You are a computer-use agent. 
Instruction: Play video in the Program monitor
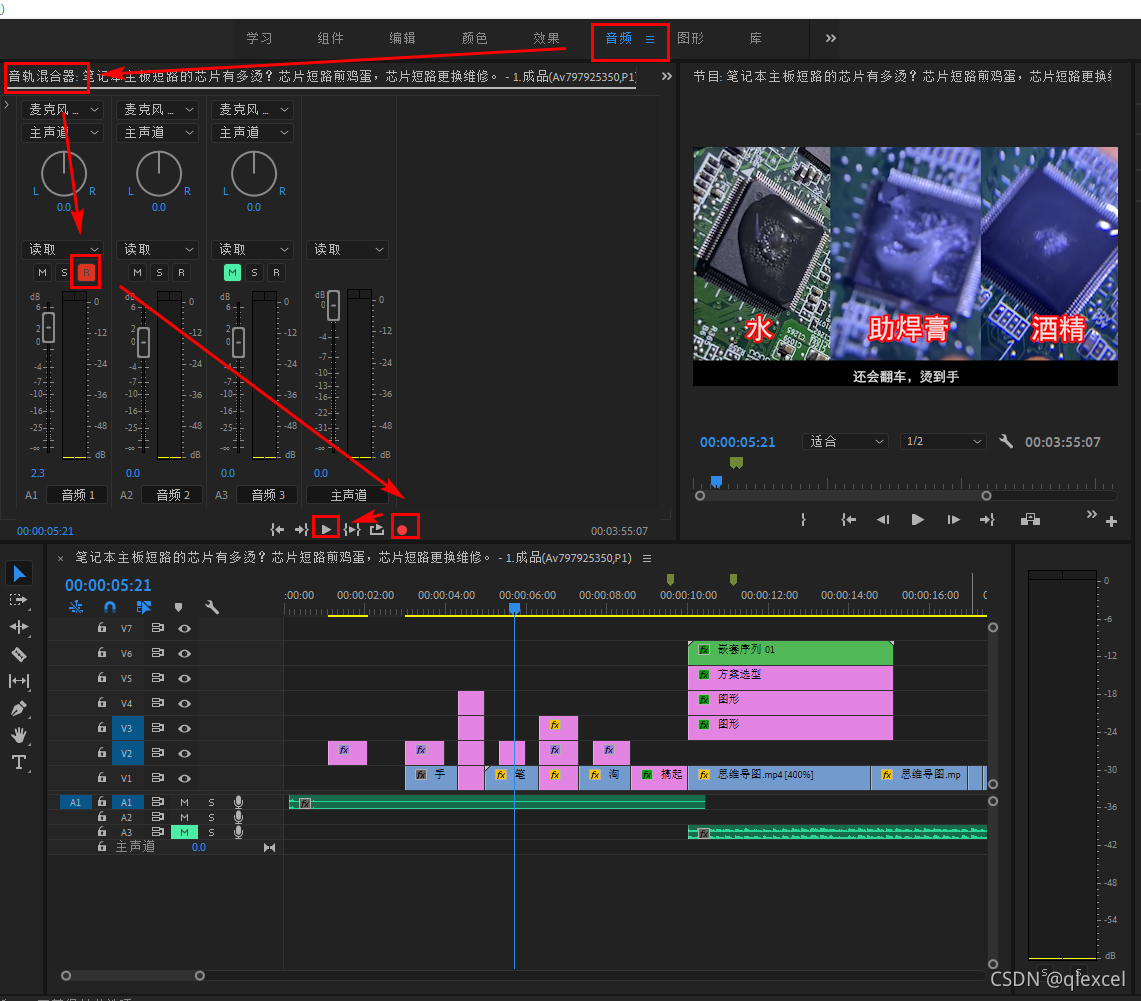(x=918, y=519)
